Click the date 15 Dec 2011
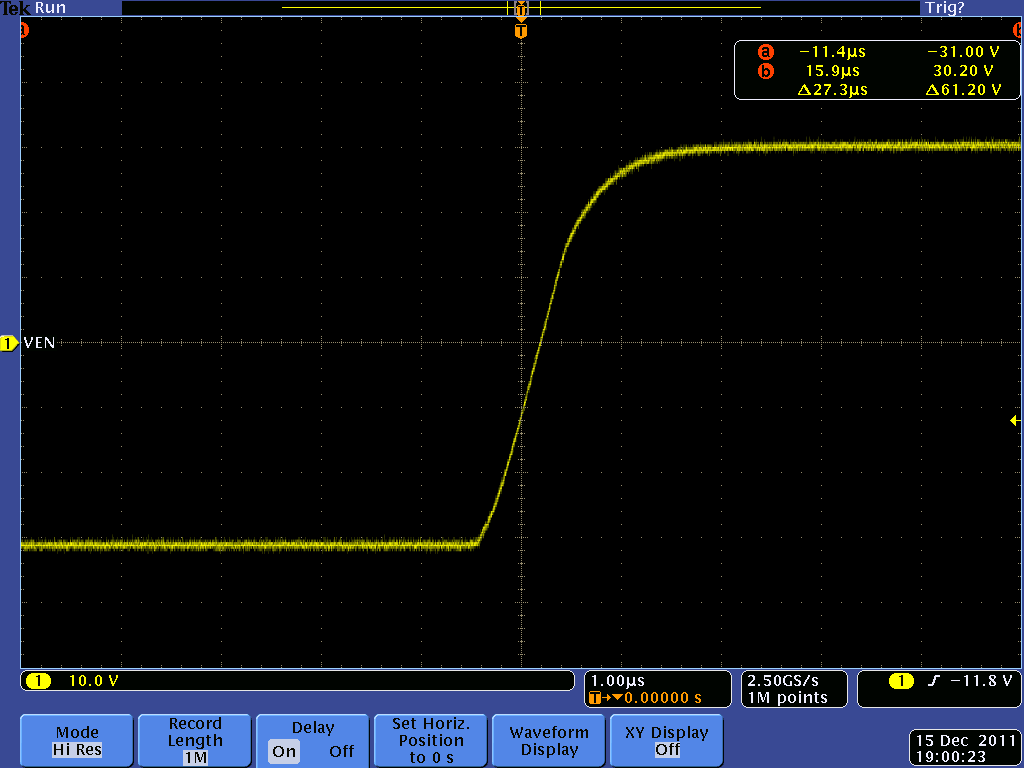Viewport: 1024px width, 768px height. [x=965, y=741]
